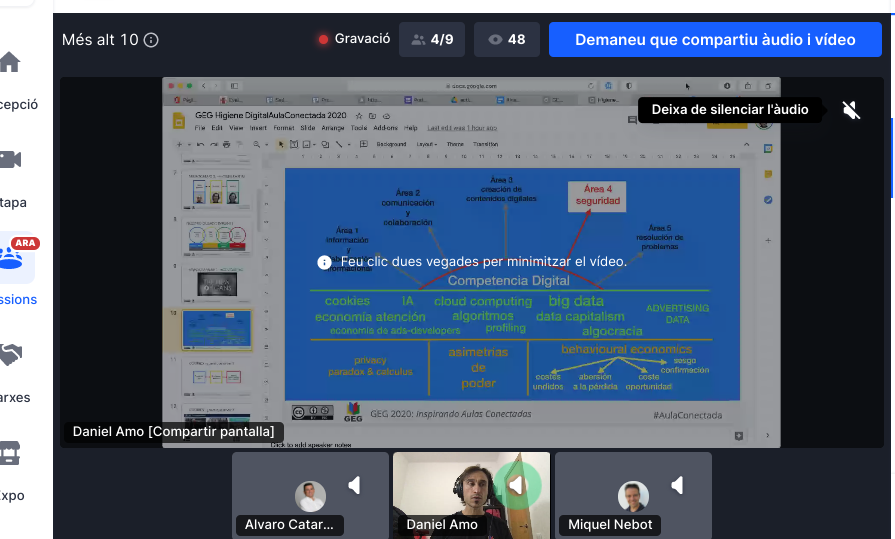Screen dimensions: 895x539
Task: Open the Recepció home icon in sidebar
Action: pyautogui.click(x=10, y=62)
